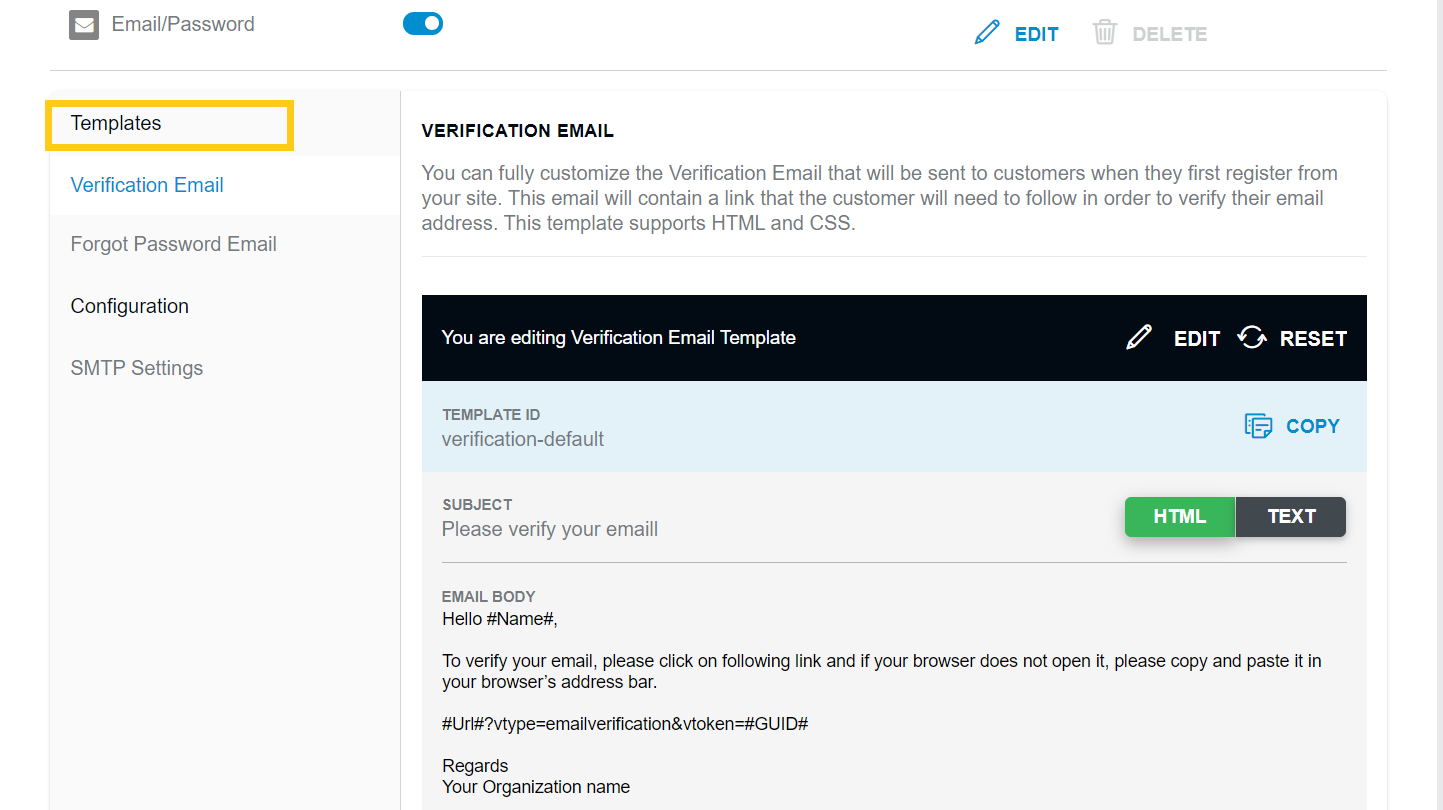Click the pencil EDIT icon at top right
Viewport: 1443px width, 810px height.
pyautogui.click(x=987, y=32)
